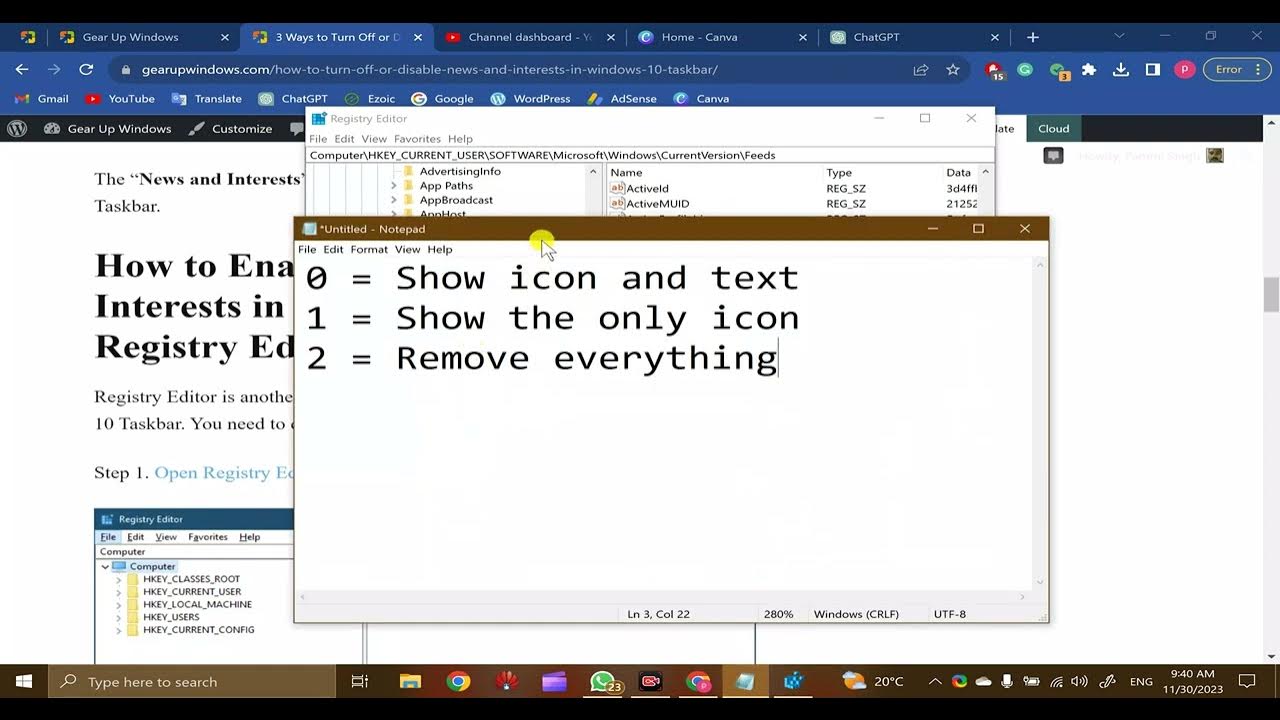Bookmark this page with the star icon
Screen dimensions: 1280x720
[x=953, y=70]
